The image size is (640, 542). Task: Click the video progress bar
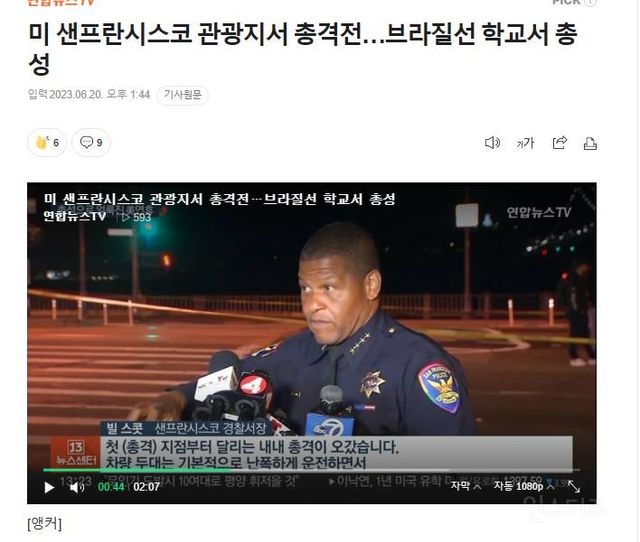(311, 470)
